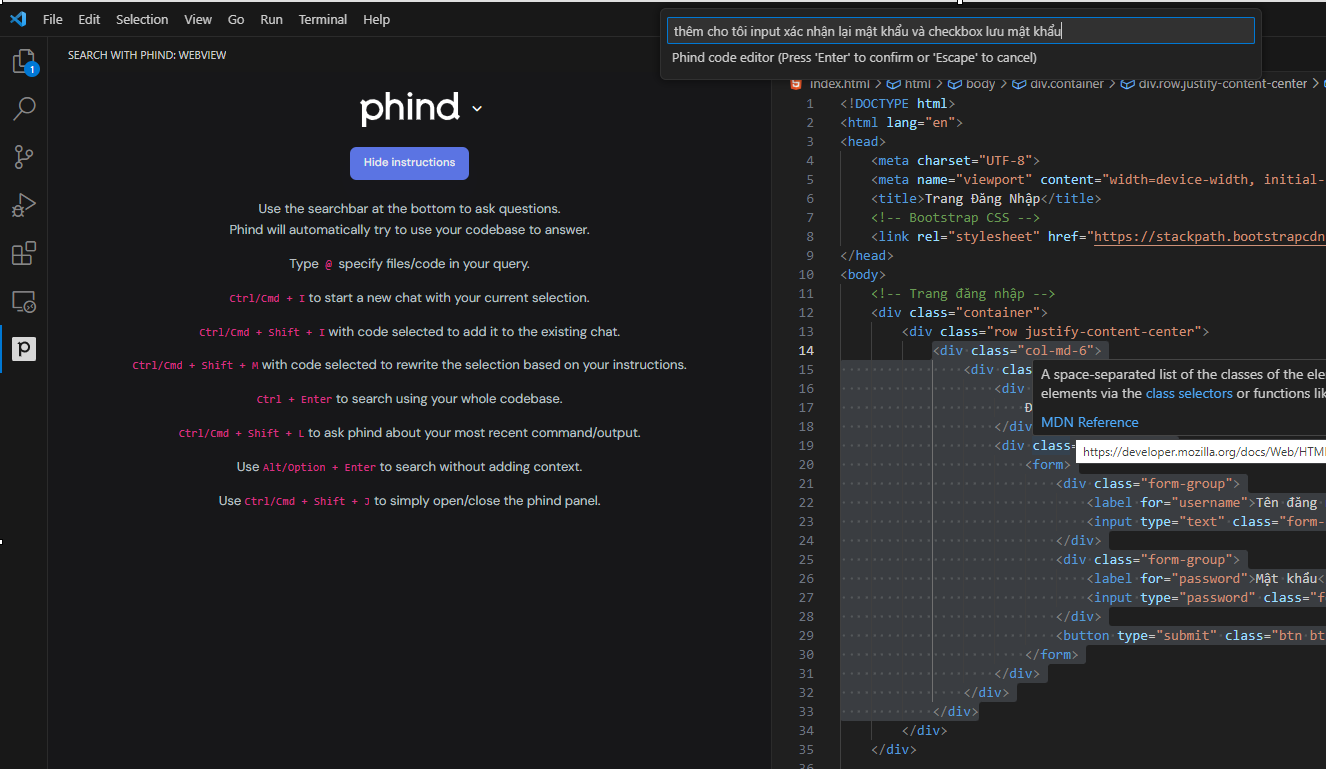Open the Selection menu

pos(142,19)
